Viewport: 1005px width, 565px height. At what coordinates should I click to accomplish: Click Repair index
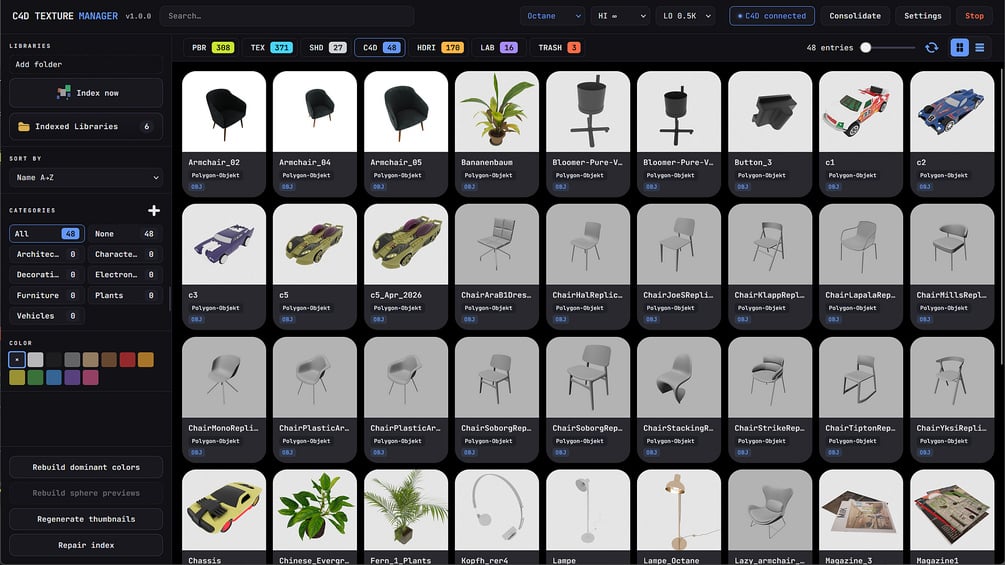pos(86,545)
